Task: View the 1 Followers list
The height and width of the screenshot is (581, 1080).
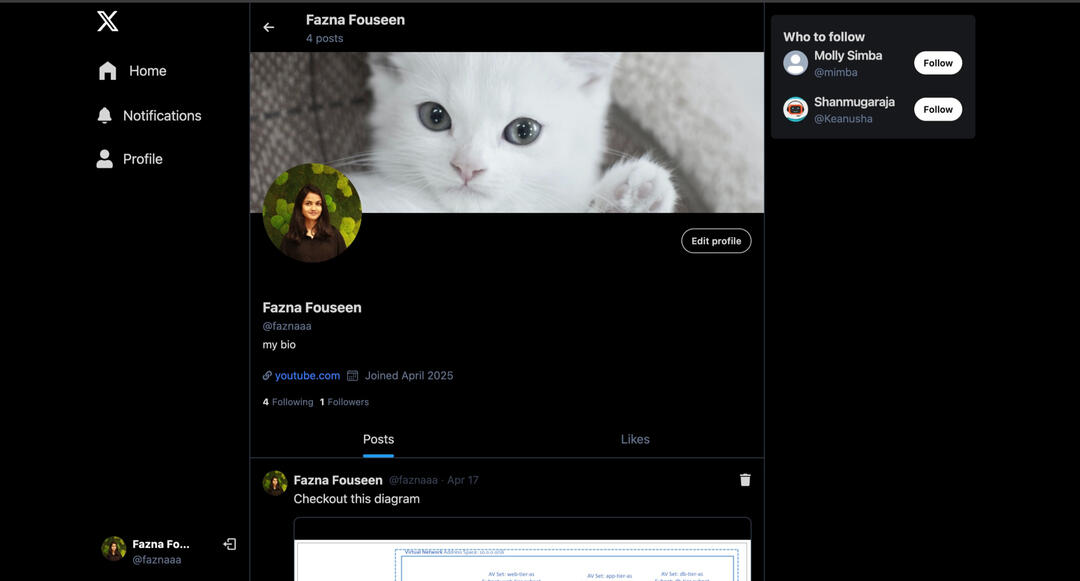Action: [x=344, y=402]
